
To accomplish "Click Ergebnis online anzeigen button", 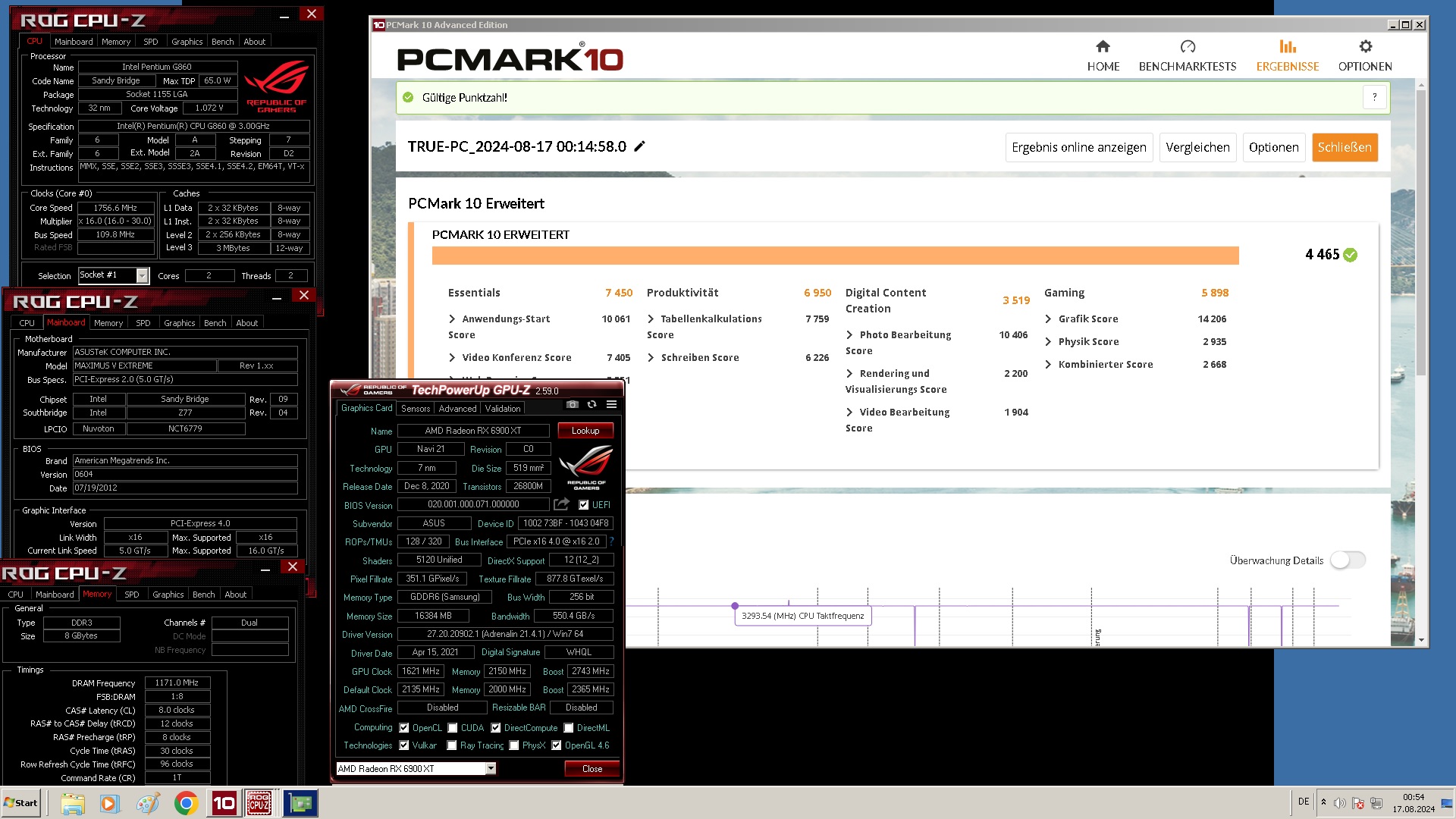I will pyautogui.click(x=1079, y=147).
